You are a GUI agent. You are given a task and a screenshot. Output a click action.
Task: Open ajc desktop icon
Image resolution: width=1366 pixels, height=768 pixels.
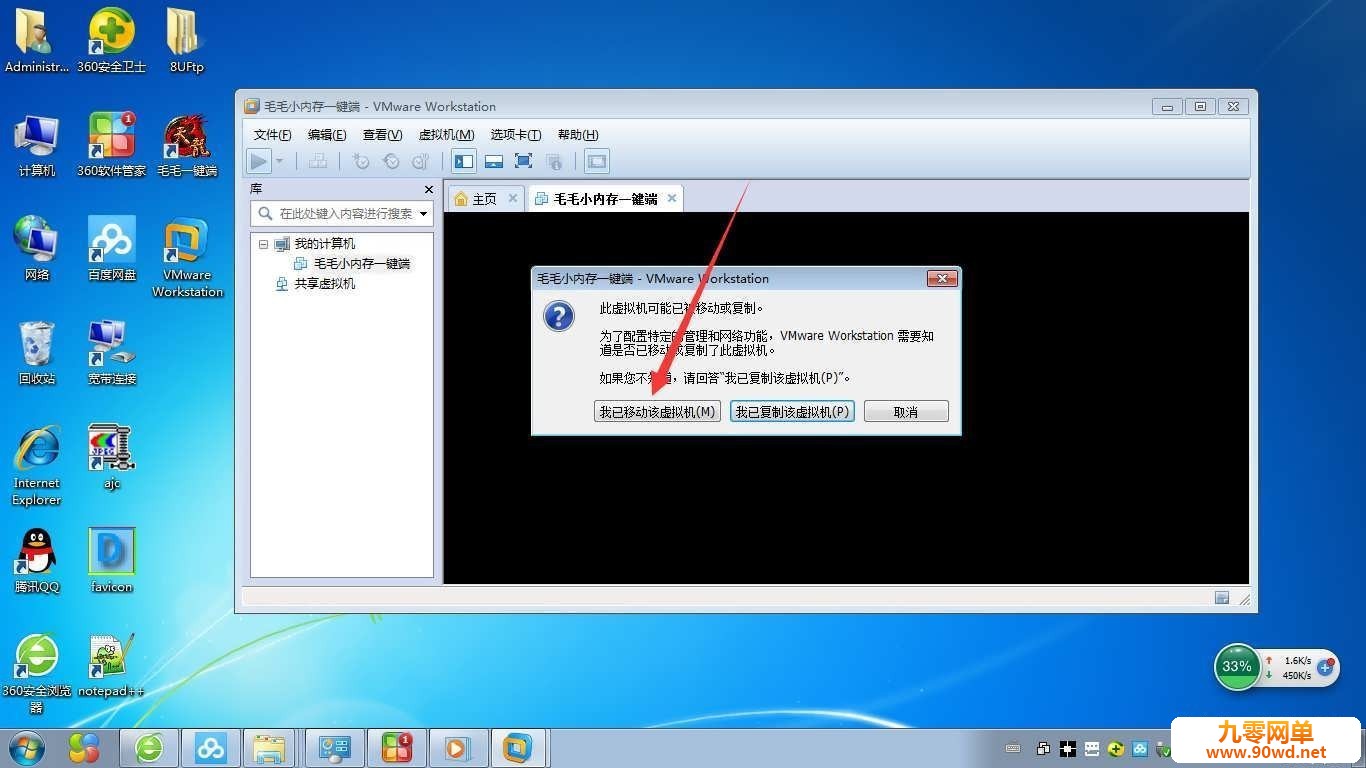tap(112, 457)
